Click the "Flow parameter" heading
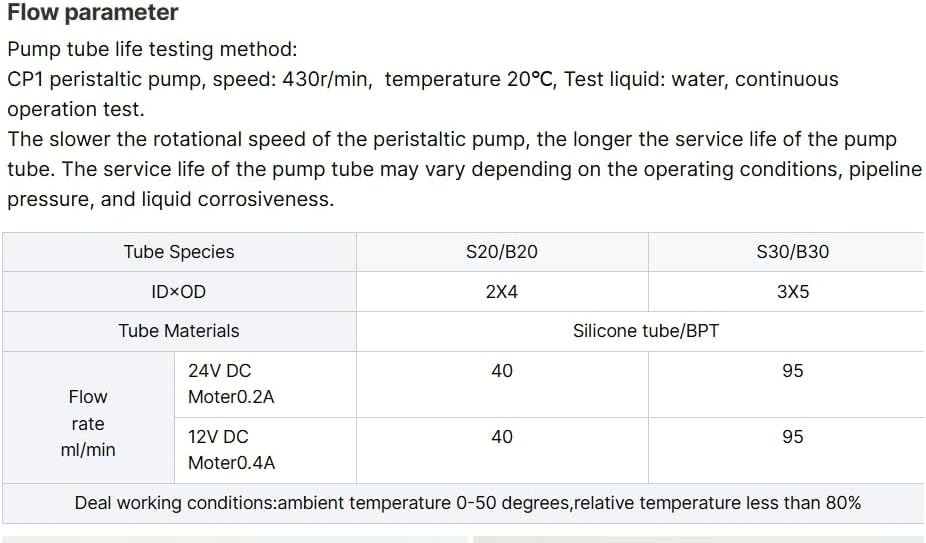The height and width of the screenshot is (543, 926). tap(93, 13)
